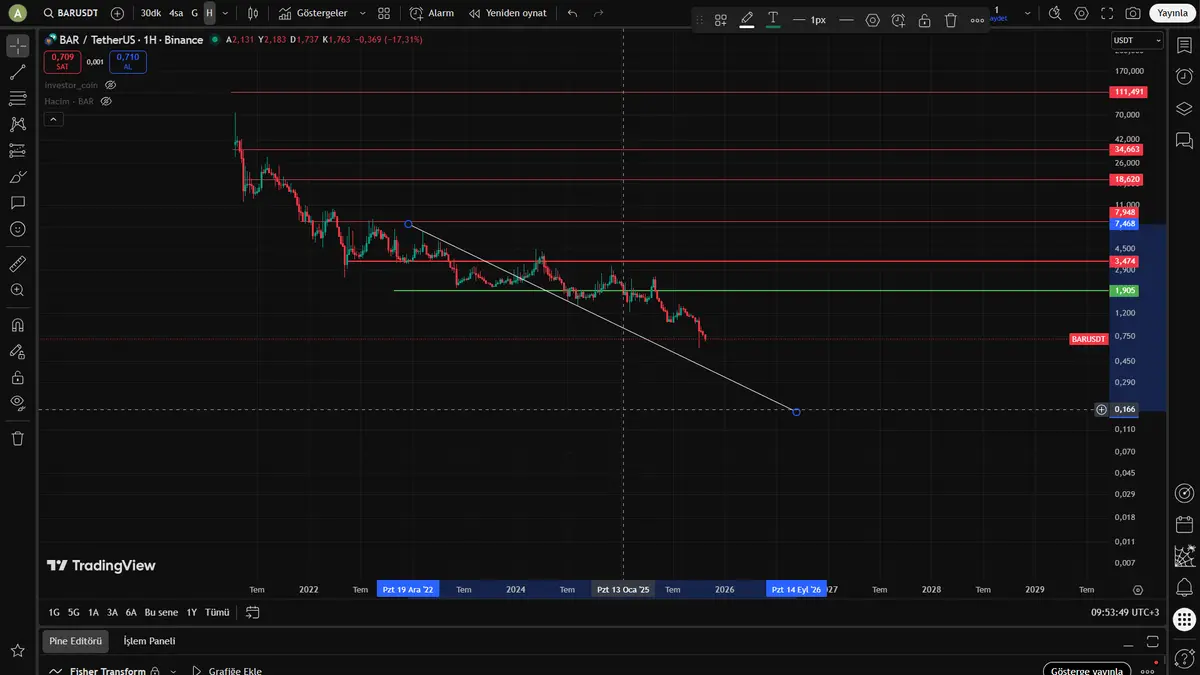Open the notifications bell panel
The height and width of the screenshot is (675, 1200).
1184,586
